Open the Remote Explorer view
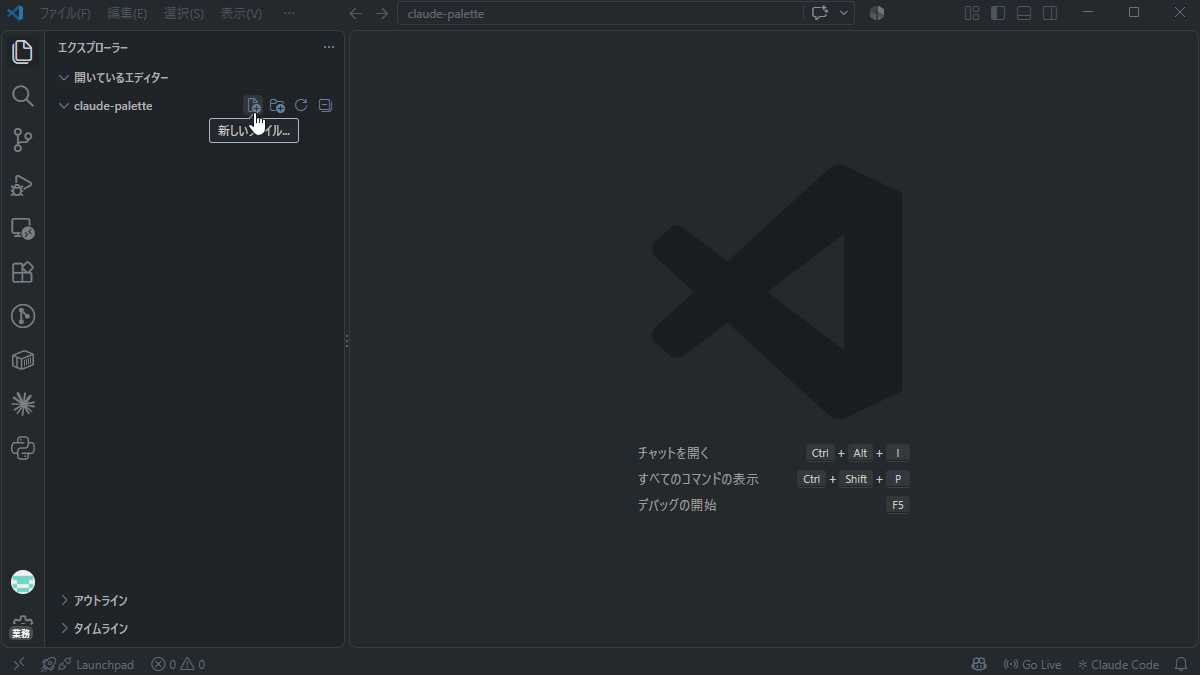This screenshot has height=675, width=1200. [x=22, y=228]
